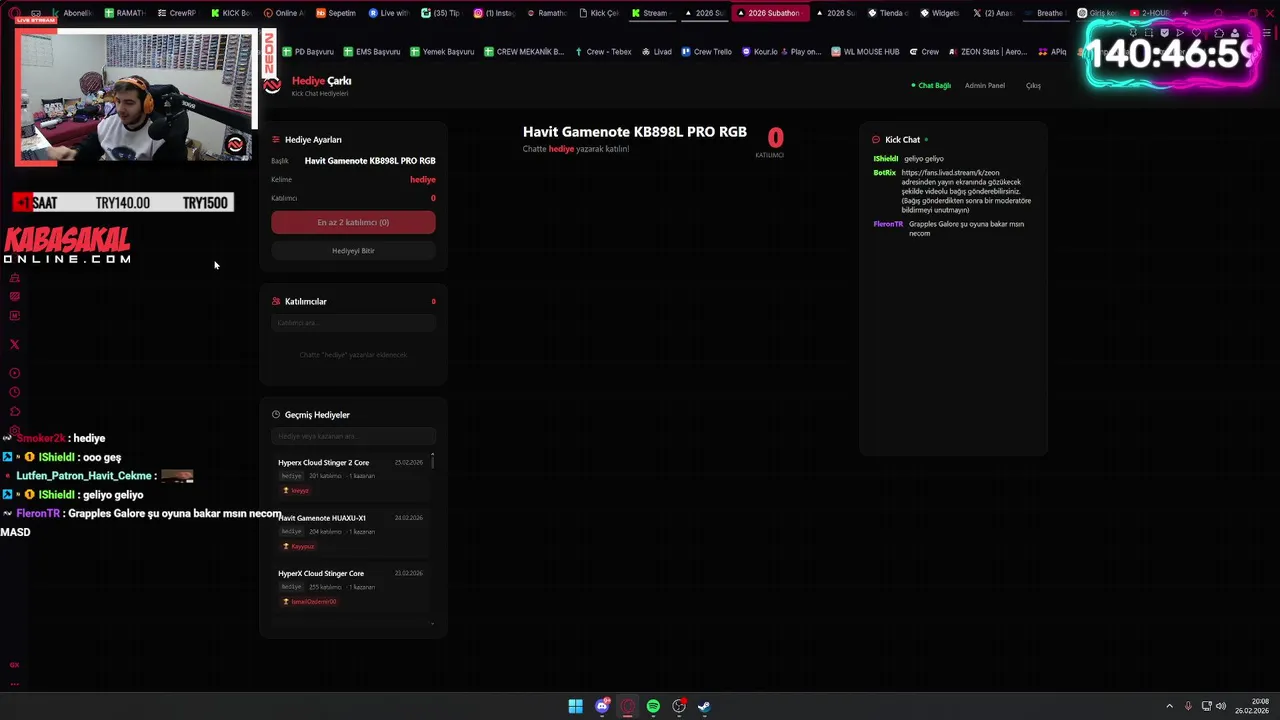
Task: Switch to the Sepetim browser tab
Action: coord(336,13)
